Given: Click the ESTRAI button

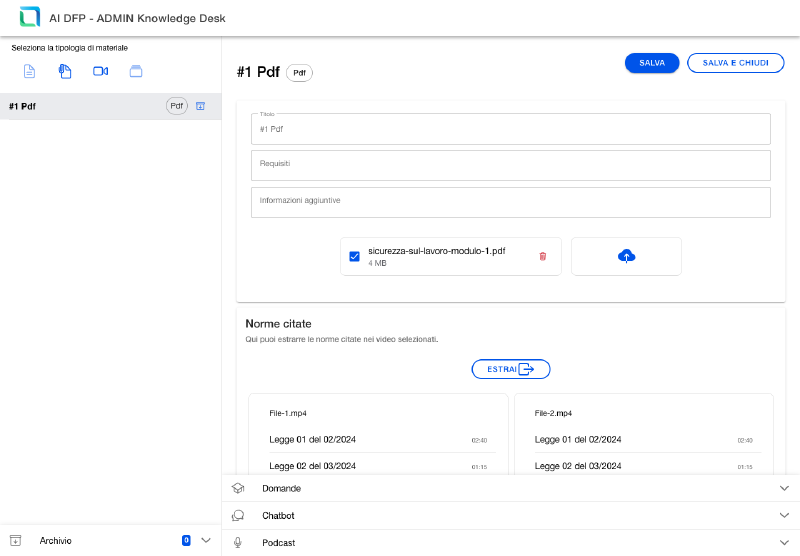Looking at the screenshot, I should point(511,369).
